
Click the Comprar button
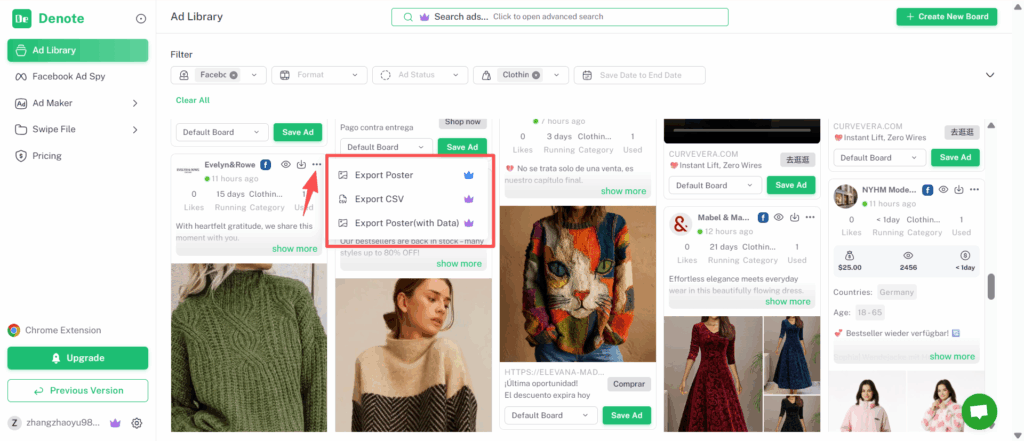630,384
